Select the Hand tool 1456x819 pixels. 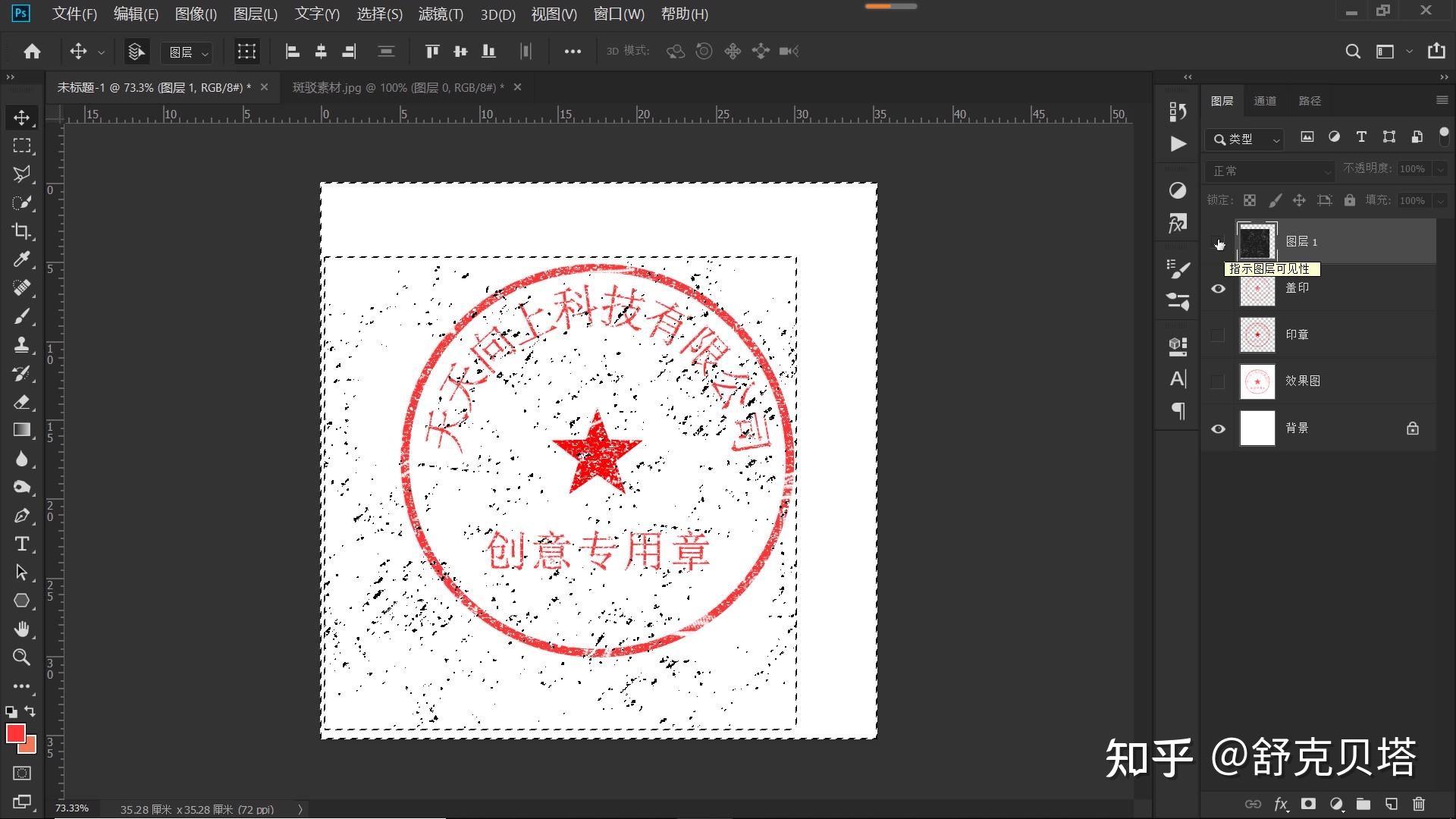coord(21,629)
